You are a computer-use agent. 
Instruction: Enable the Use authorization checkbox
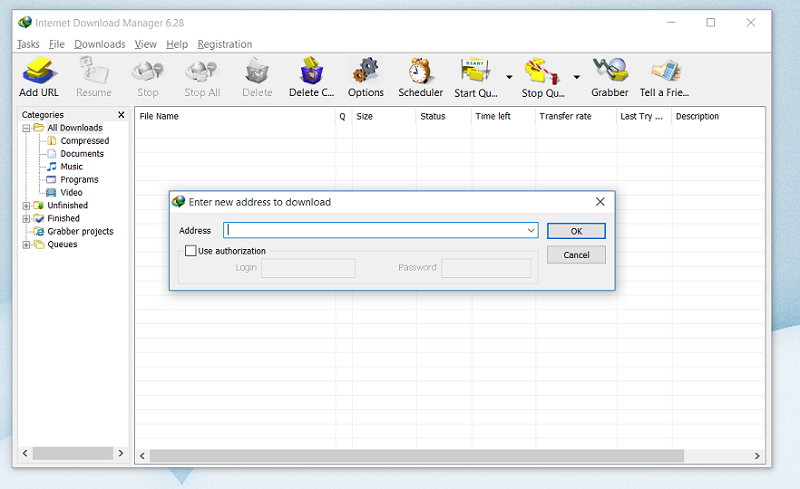point(190,251)
